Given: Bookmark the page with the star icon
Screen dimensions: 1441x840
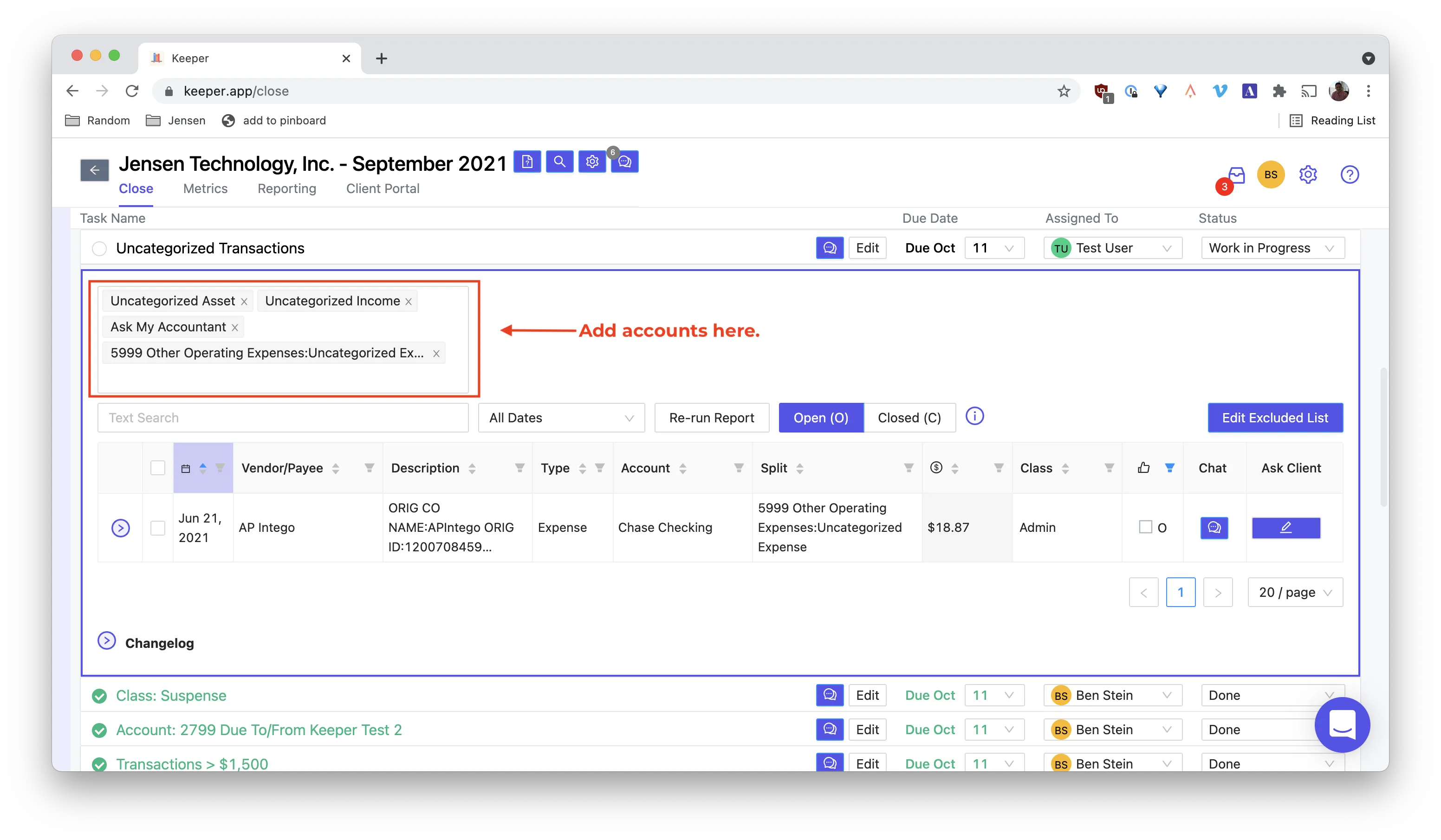Looking at the screenshot, I should coord(1063,91).
